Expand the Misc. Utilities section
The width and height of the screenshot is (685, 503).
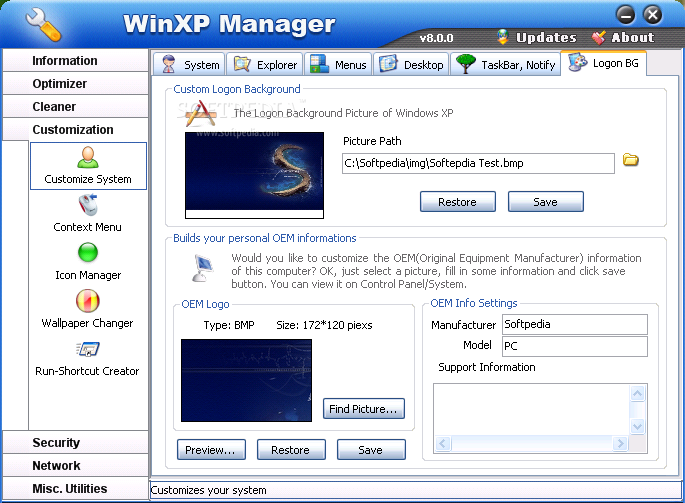point(76,488)
